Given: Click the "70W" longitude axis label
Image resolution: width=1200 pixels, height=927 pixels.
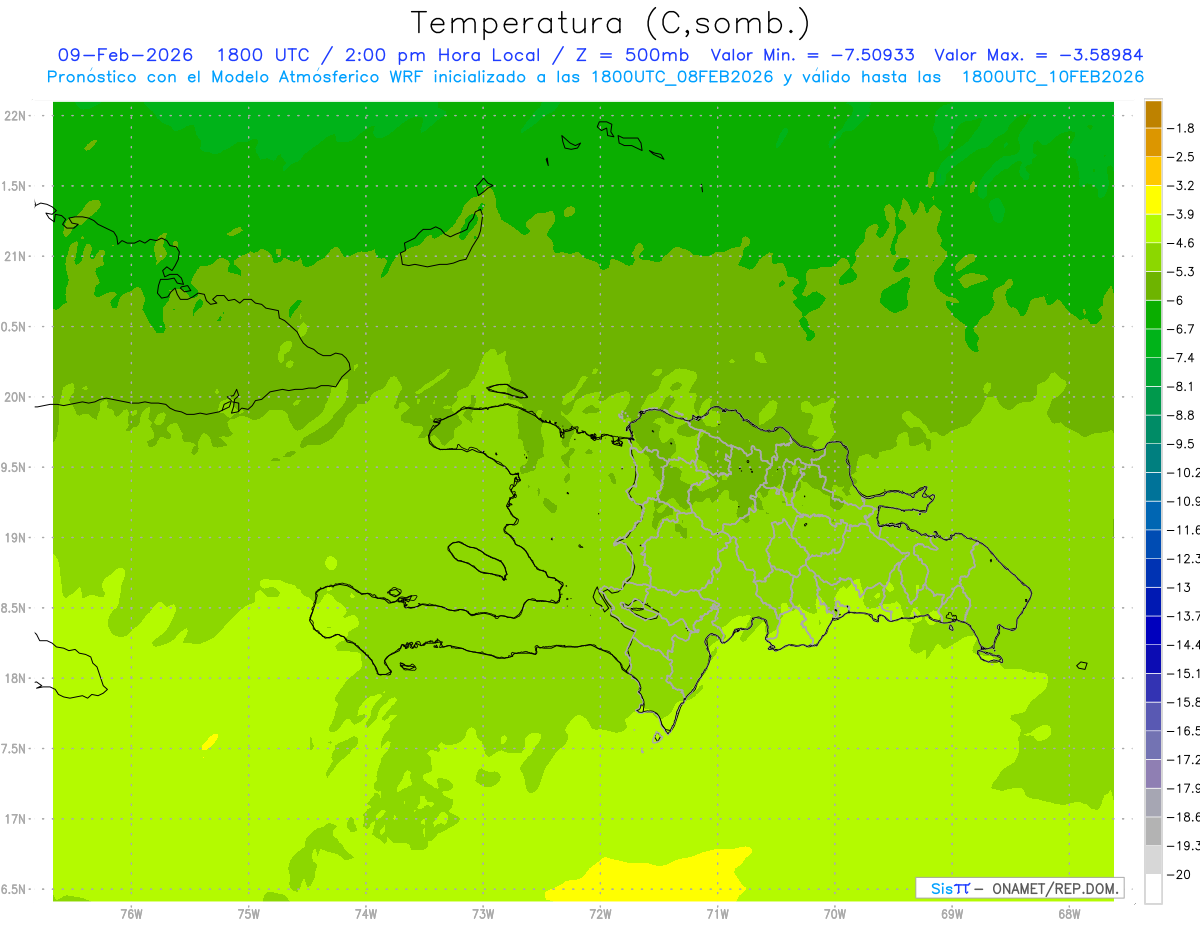Looking at the screenshot, I should click(835, 913).
